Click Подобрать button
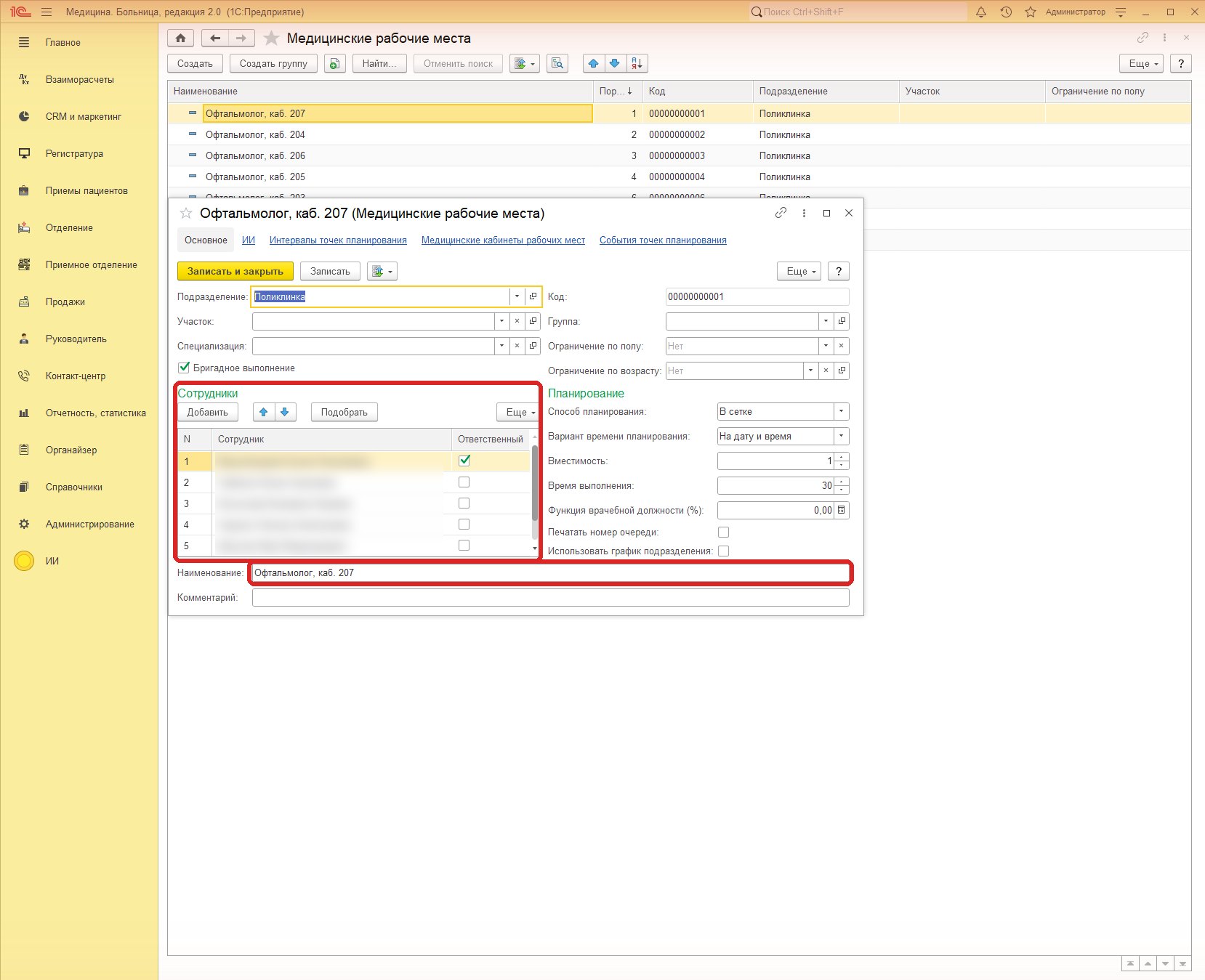 tap(344, 413)
